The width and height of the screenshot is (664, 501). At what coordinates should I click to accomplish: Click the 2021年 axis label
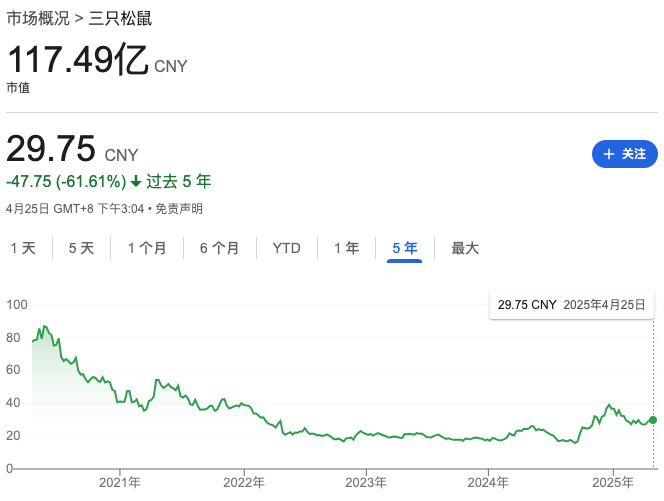pos(120,482)
